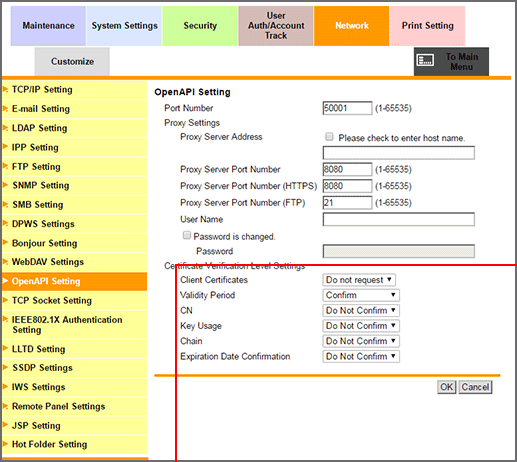Image resolution: width=517 pixels, height=462 pixels.
Task: Tick the Password is changed checkbox
Action: click(x=187, y=235)
